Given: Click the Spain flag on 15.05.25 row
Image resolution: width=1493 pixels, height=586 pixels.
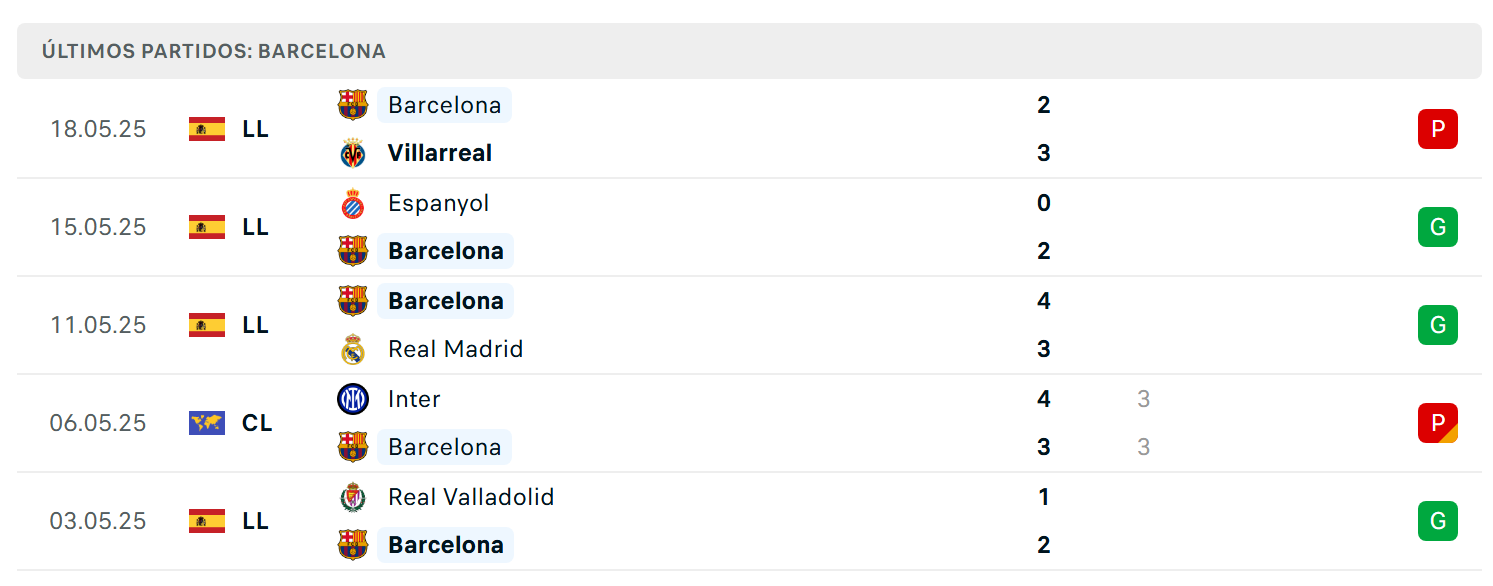Looking at the screenshot, I should point(207,227).
